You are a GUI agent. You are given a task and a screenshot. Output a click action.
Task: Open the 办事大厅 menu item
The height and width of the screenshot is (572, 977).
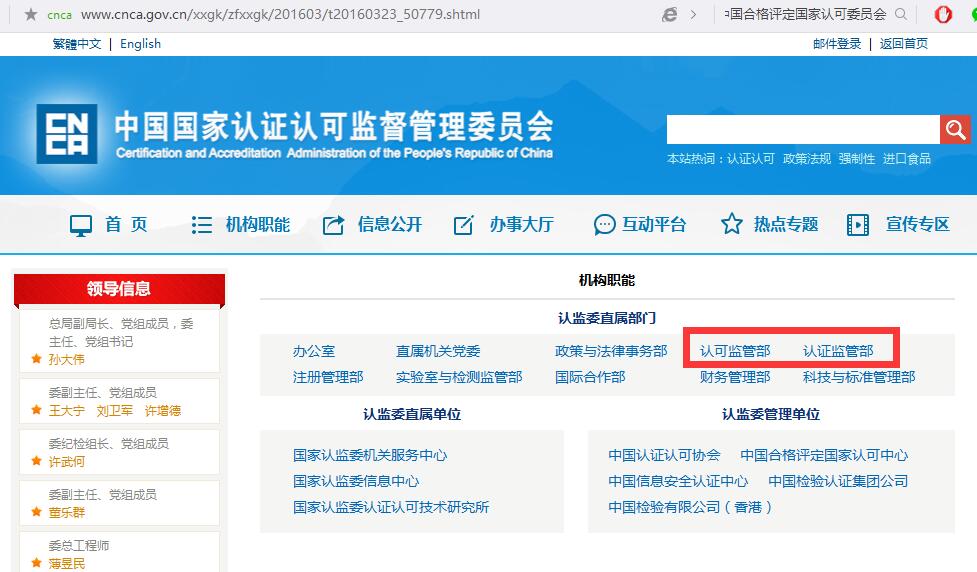(522, 224)
